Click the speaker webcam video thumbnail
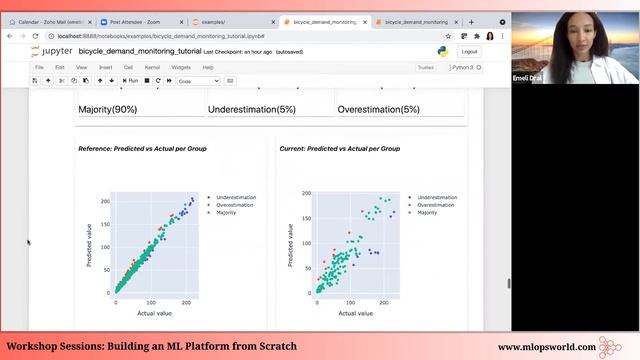This screenshot has height=360, width=640. coord(576,48)
